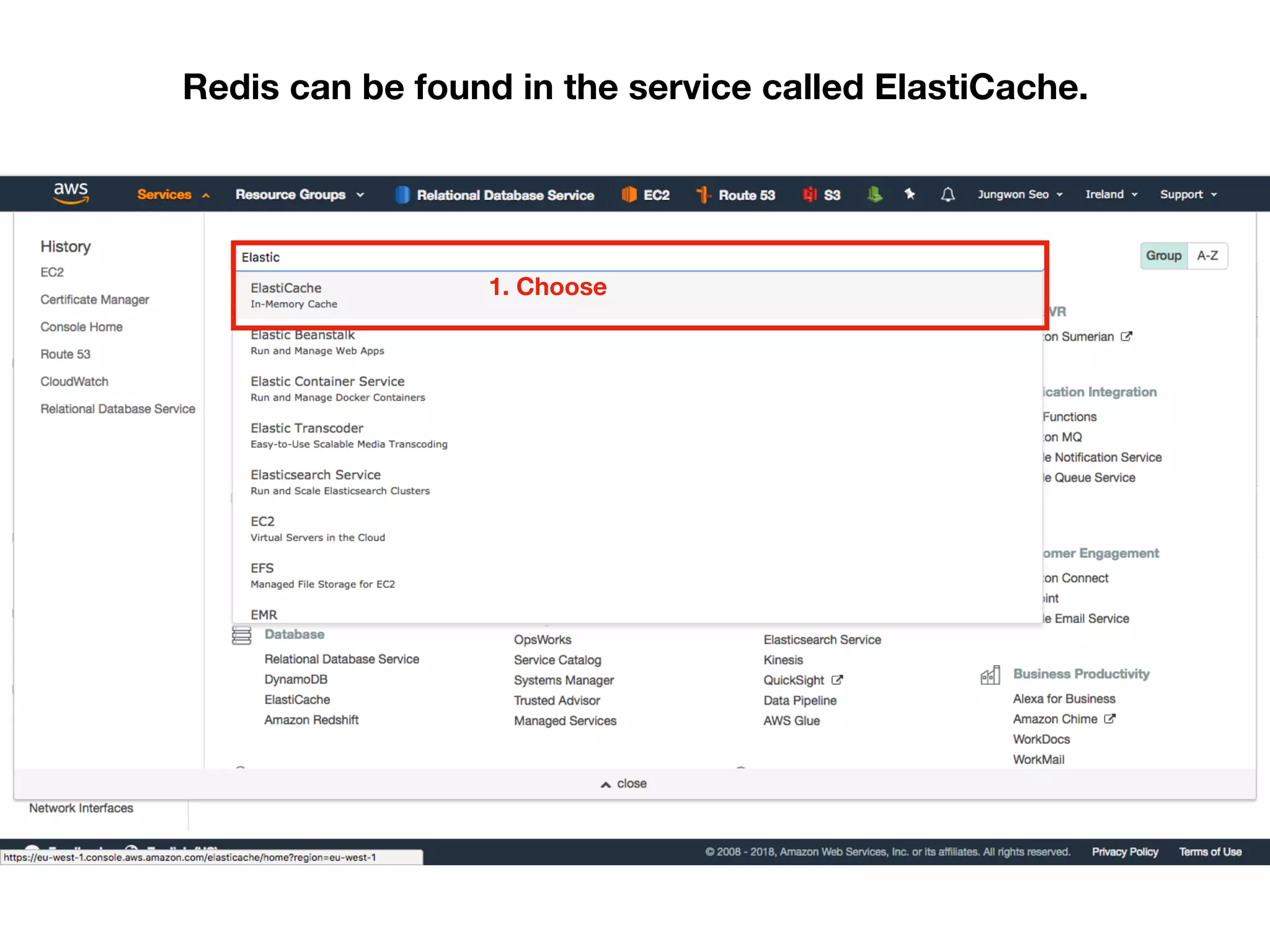
Task: Open Kinesis service link
Action: coord(783,661)
